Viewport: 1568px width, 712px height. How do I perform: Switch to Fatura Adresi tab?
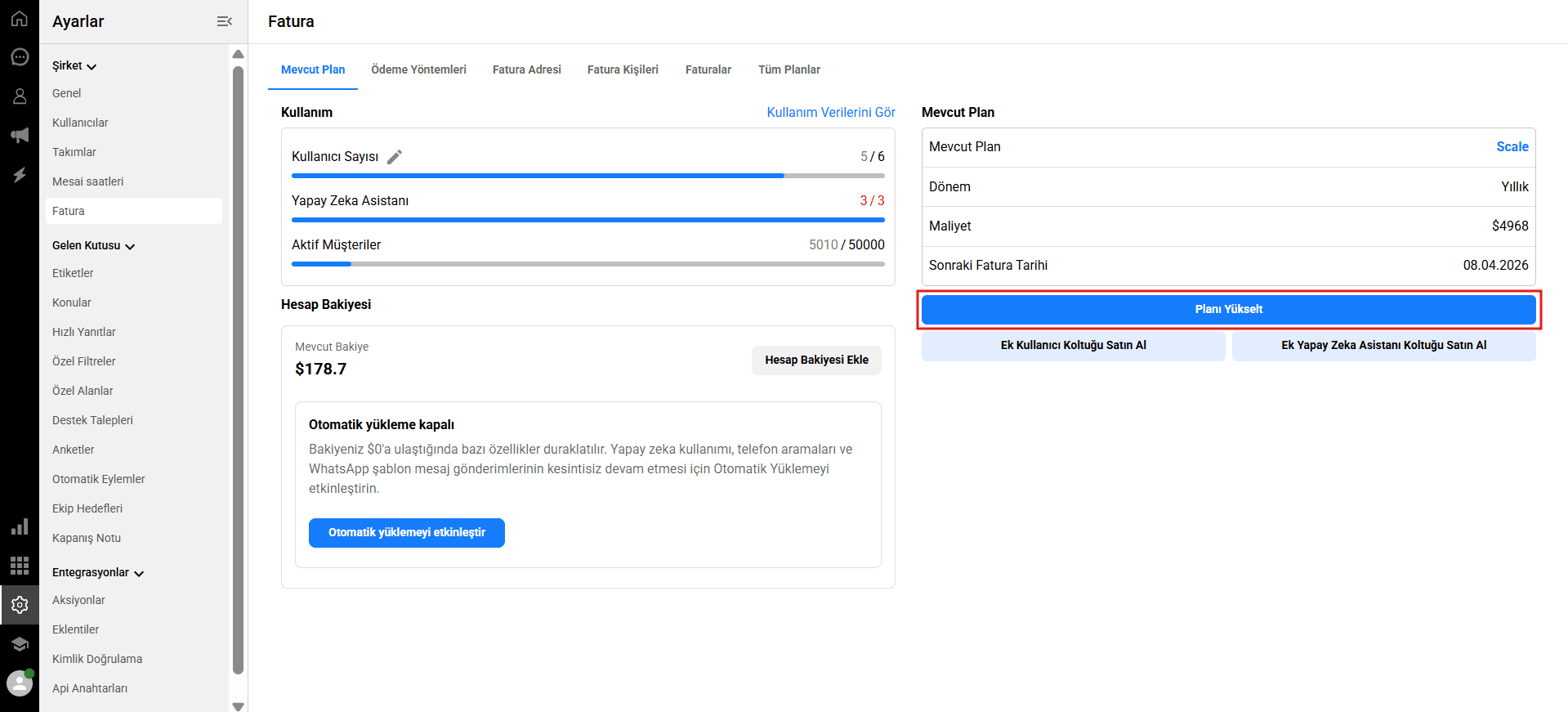527,69
